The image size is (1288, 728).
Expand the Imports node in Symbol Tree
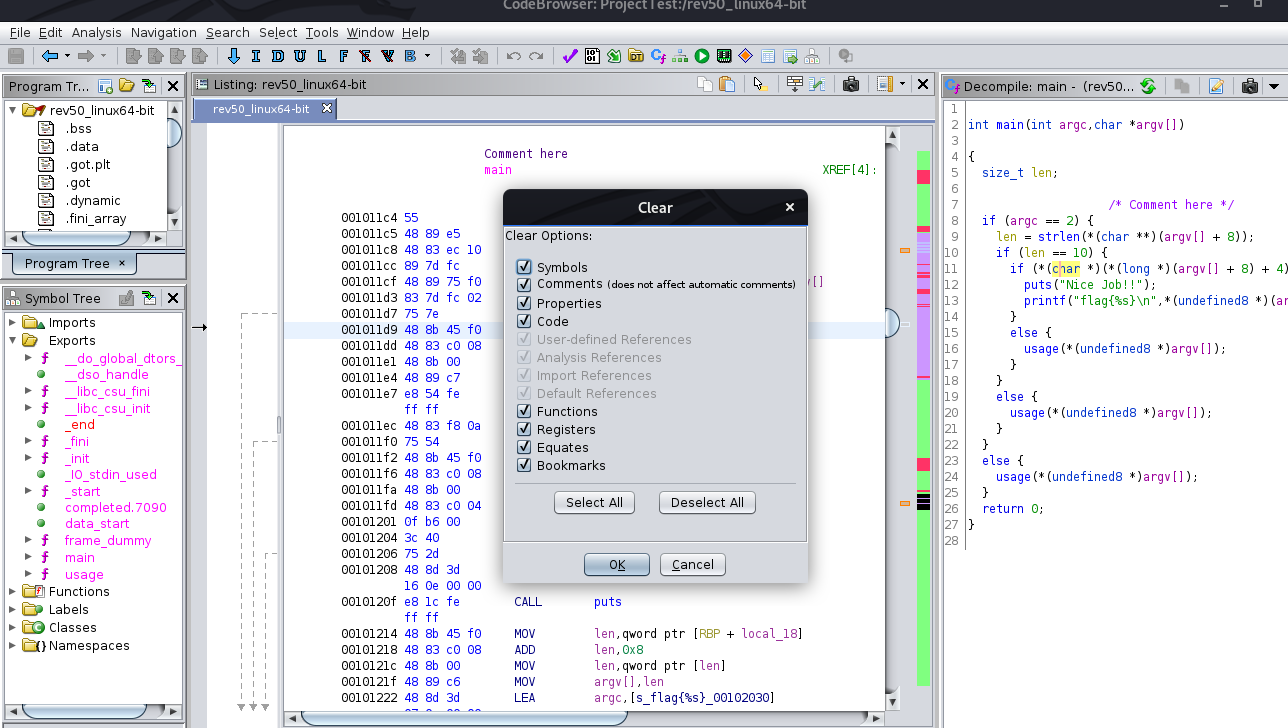click(x=13, y=322)
